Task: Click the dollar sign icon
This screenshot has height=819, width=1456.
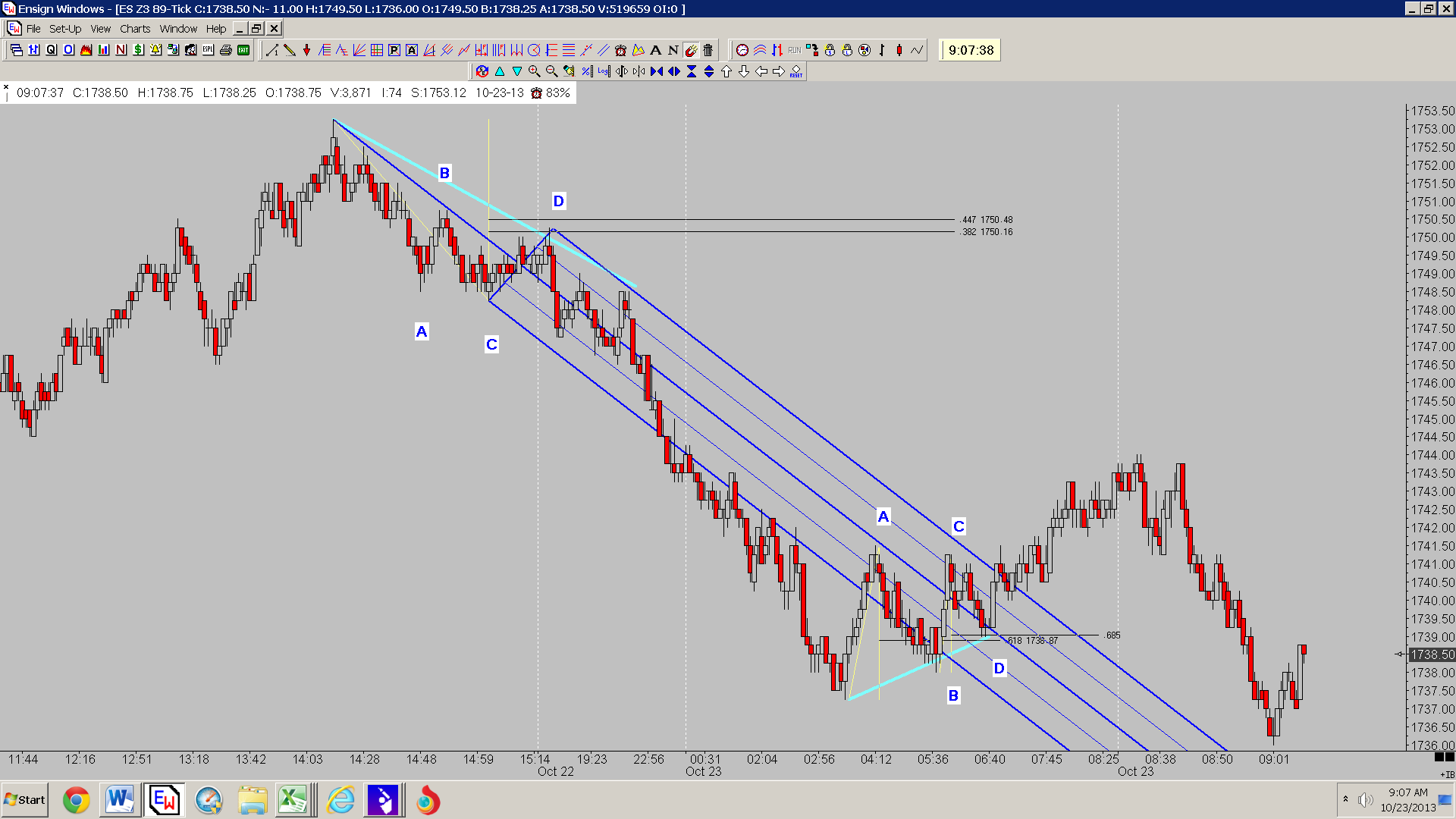Action: [138, 50]
